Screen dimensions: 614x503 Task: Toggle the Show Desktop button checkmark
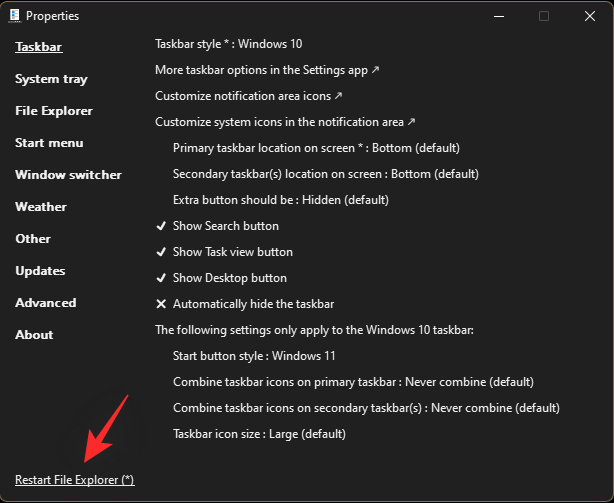(x=229, y=278)
